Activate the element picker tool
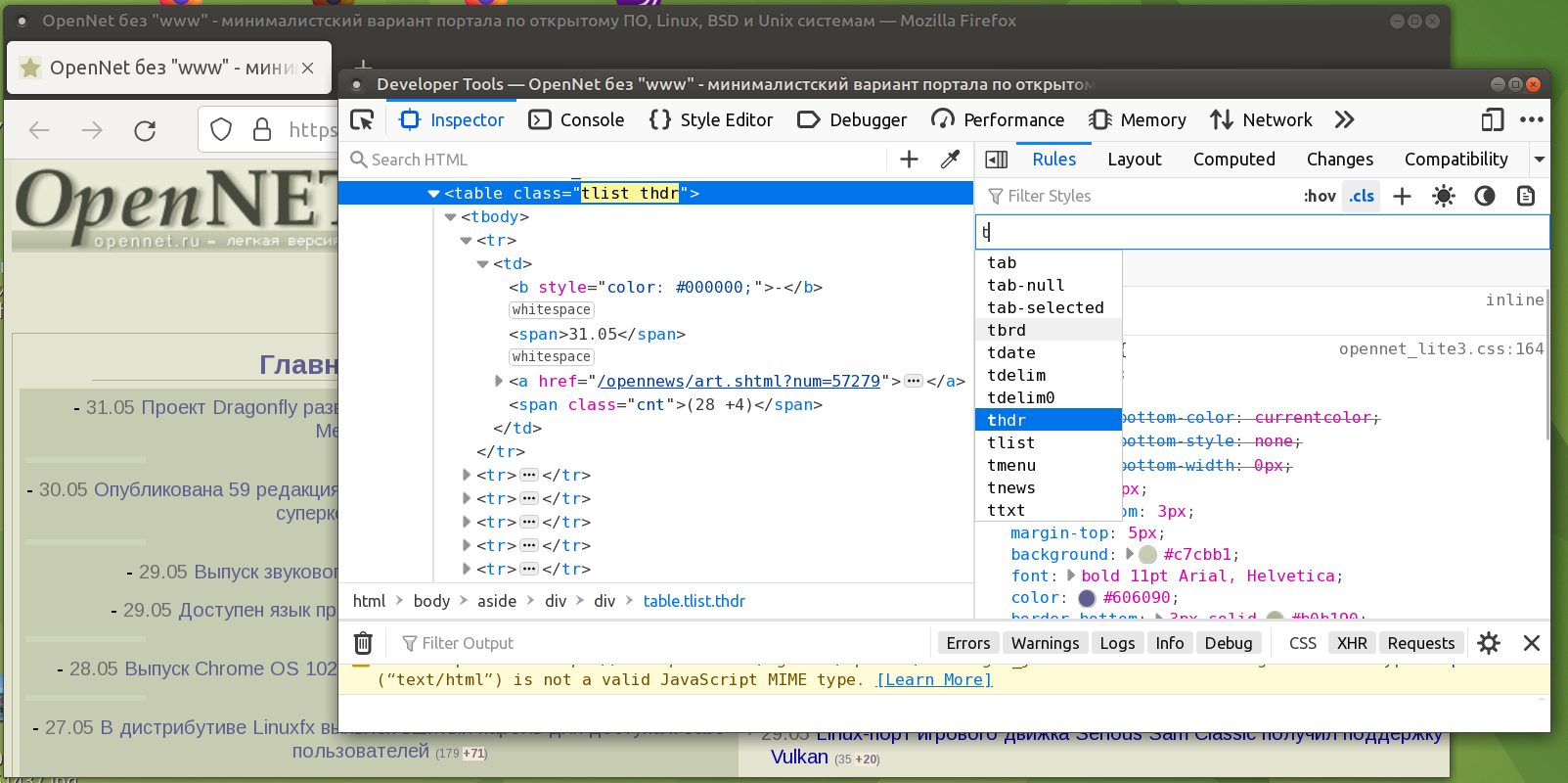This screenshot has height=783, width=1568. (x=362, y=119)
